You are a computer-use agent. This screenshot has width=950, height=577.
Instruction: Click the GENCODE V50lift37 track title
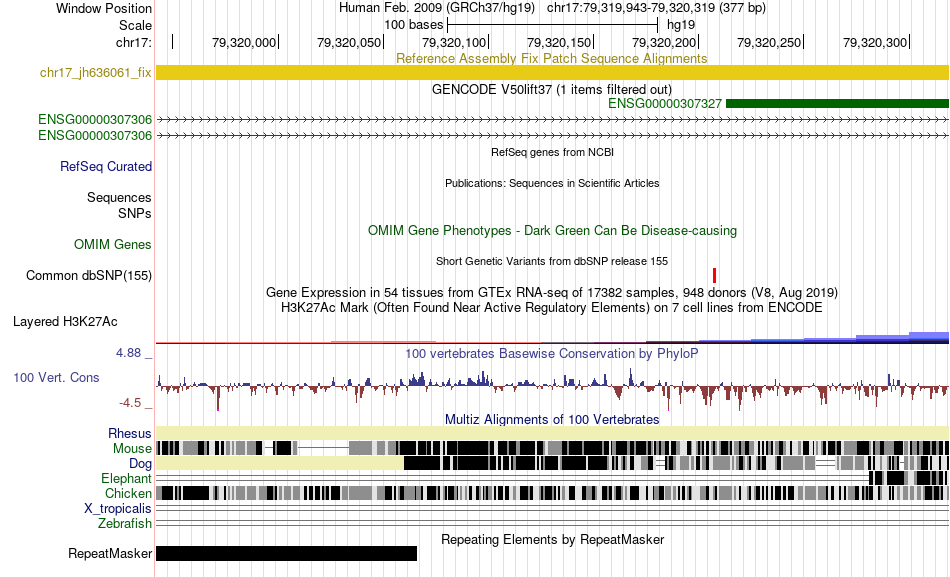[551, 90]
